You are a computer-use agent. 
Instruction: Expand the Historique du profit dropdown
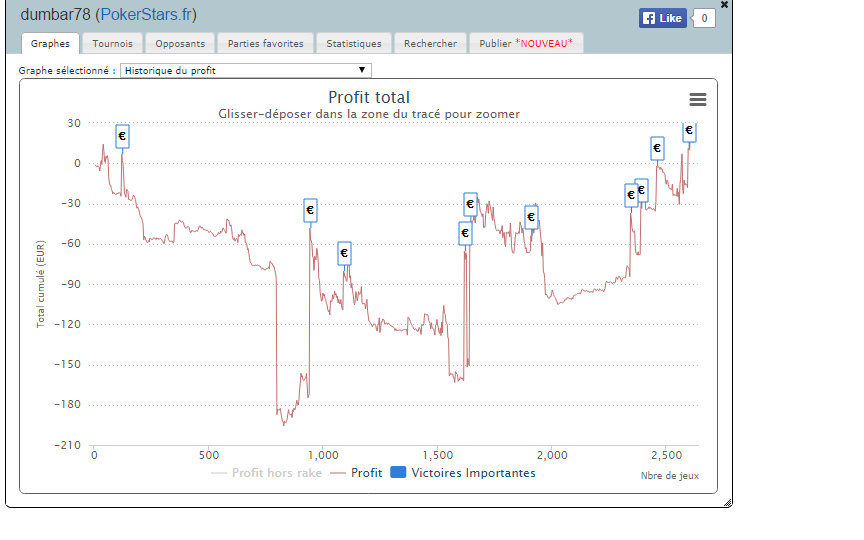(x=246, y=71)
